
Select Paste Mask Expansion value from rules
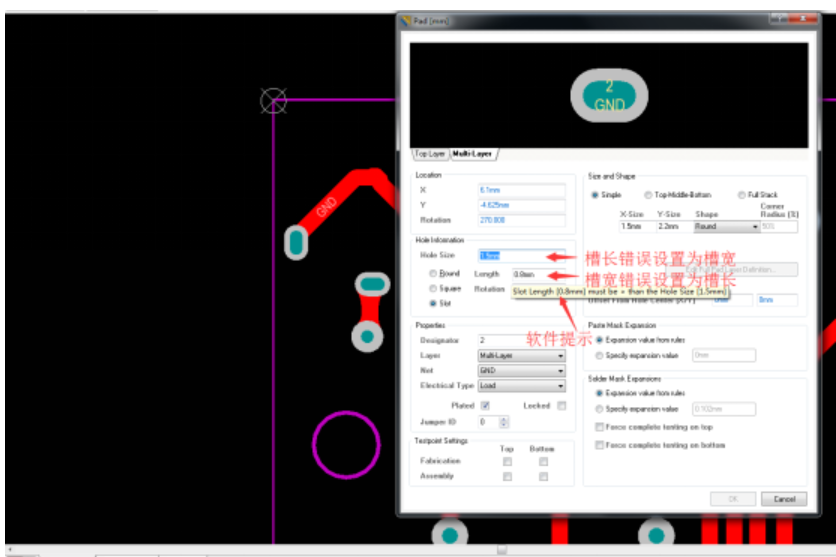[599, 340]
